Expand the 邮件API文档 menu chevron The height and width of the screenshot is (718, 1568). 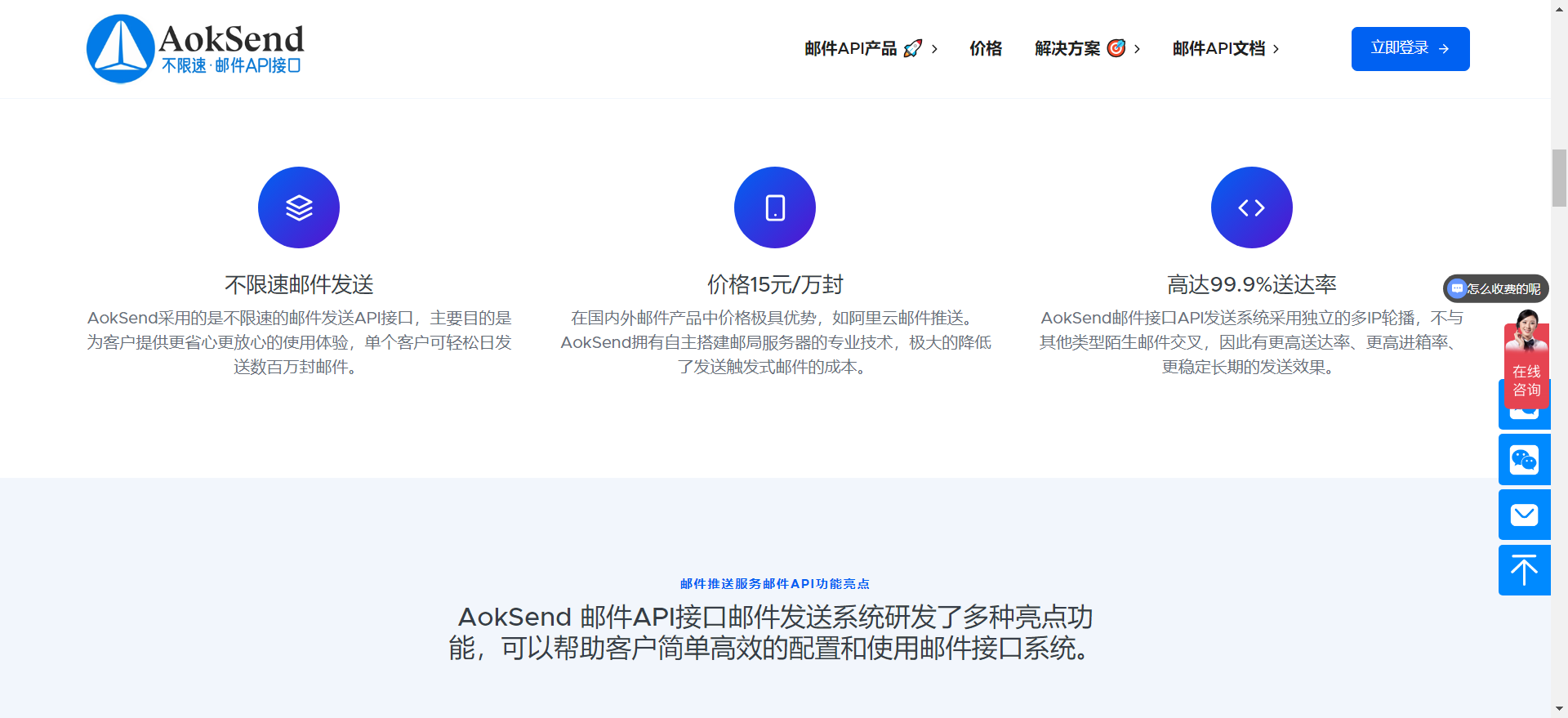[x=1276, y=49]
